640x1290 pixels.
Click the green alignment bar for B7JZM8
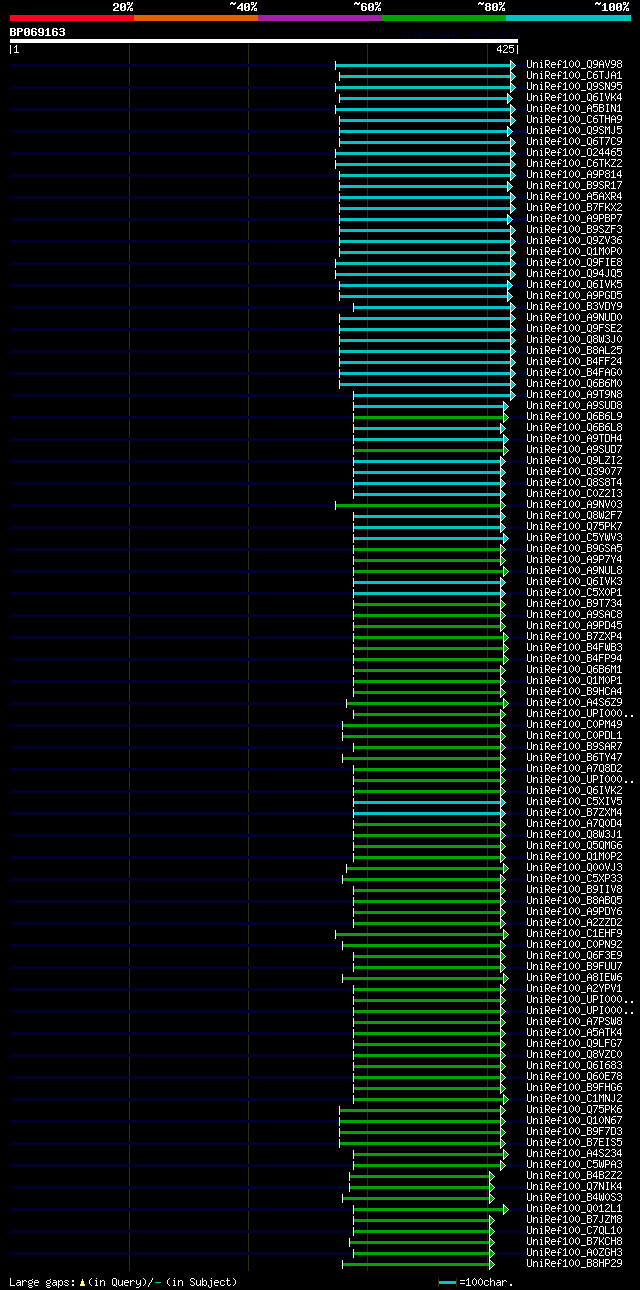[x=423, y=1219]
